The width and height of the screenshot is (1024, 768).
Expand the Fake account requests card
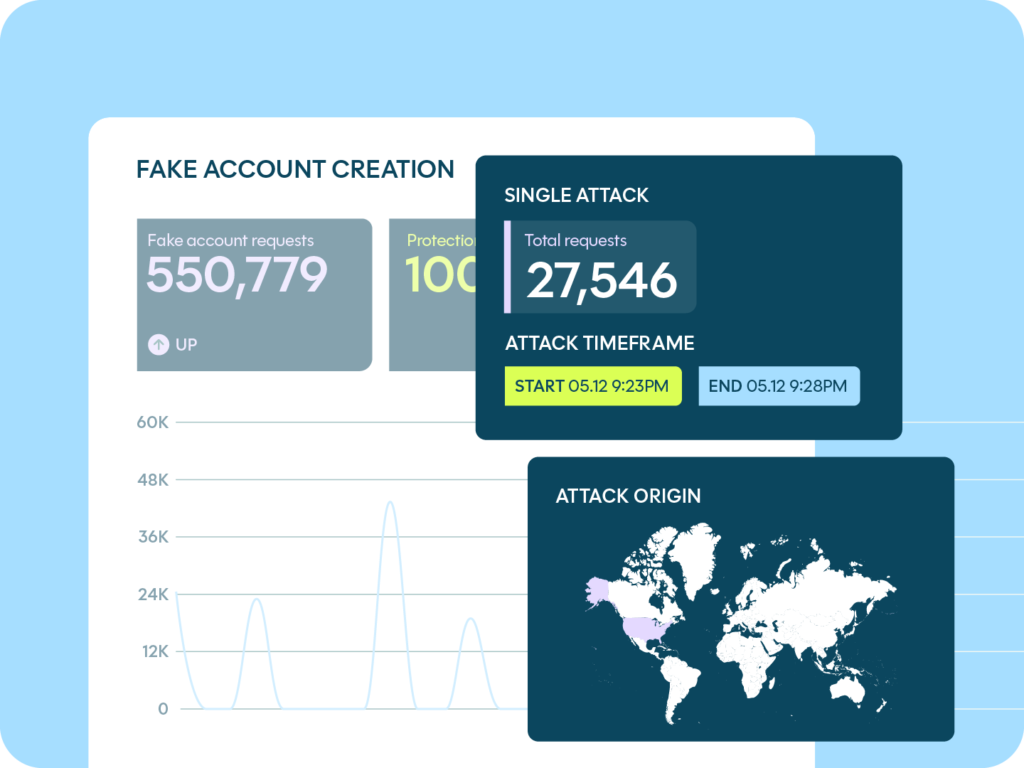tap(253, 294)
